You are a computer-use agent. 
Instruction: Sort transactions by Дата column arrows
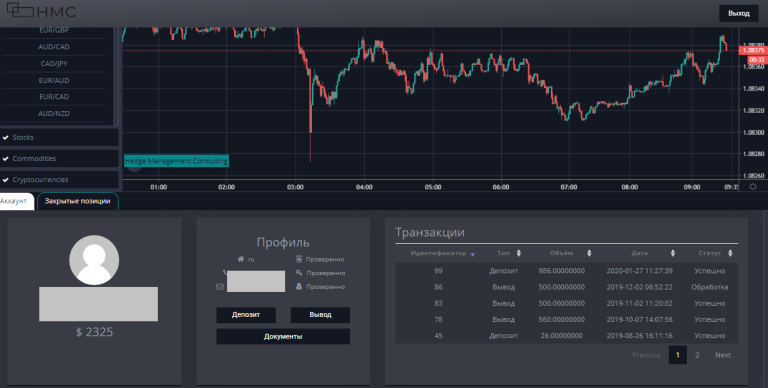[672, 253]
